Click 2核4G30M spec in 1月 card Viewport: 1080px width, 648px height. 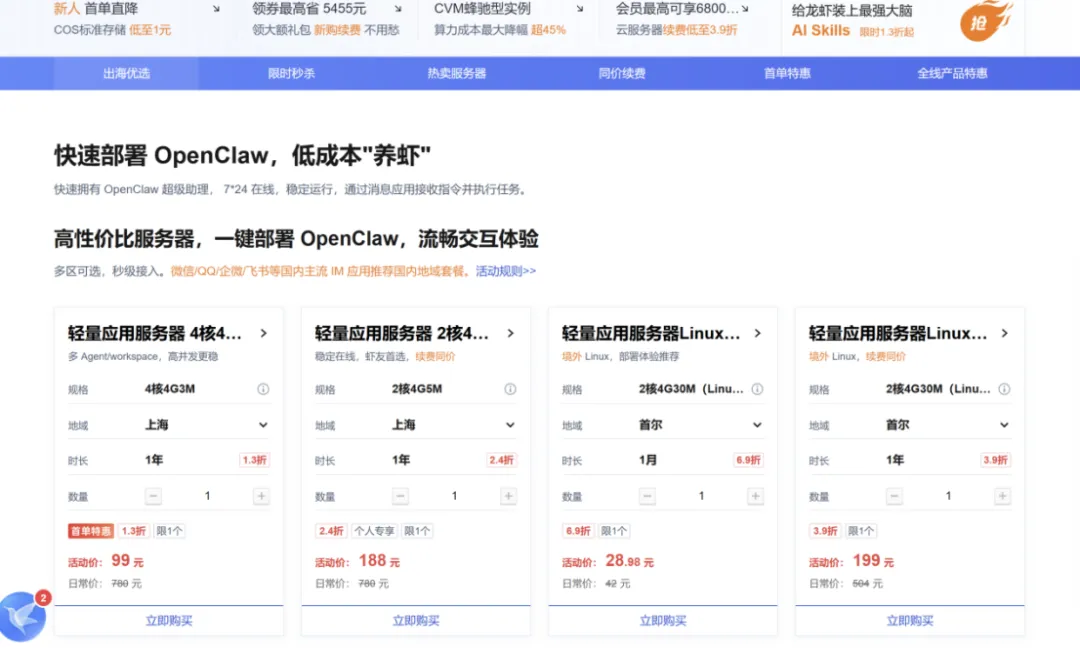tap(691, 389)
